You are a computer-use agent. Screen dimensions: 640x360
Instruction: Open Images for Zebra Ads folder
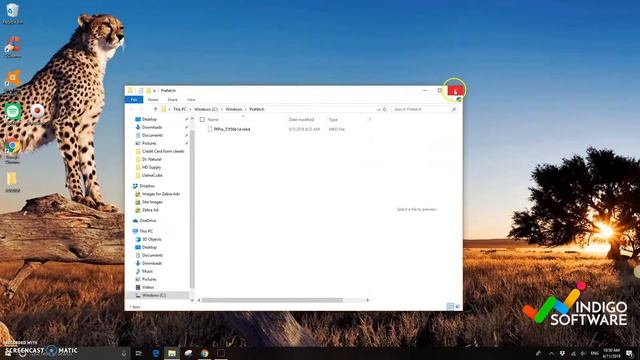pos(161,194)
